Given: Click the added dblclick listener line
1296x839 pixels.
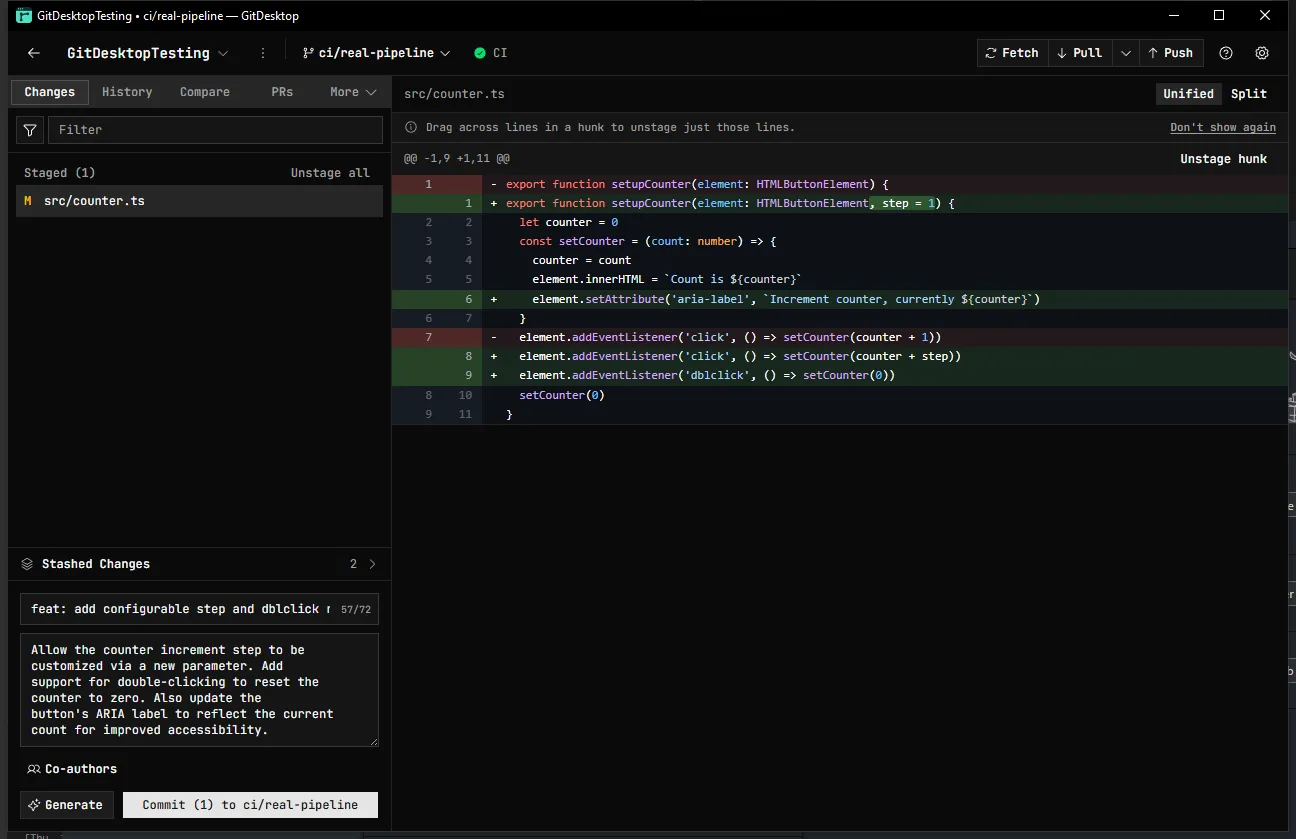Looking at the screenshot, I should coord(840,376).
